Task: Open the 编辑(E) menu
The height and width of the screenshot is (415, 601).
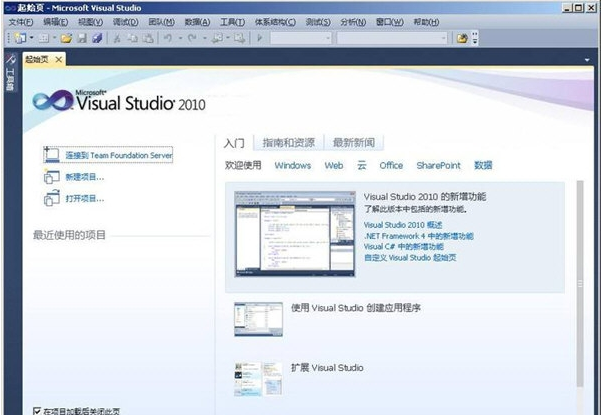Action: tap(56, 22)
